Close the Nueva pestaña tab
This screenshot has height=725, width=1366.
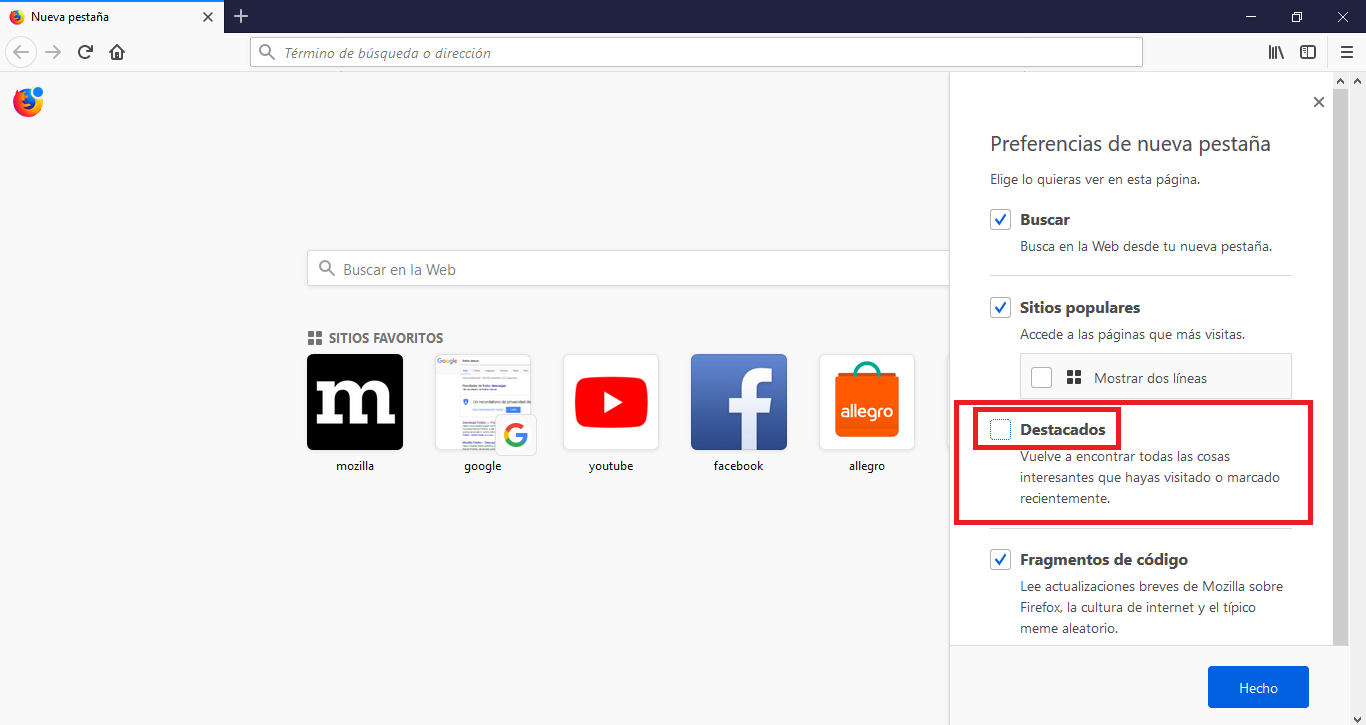[208, 17]
